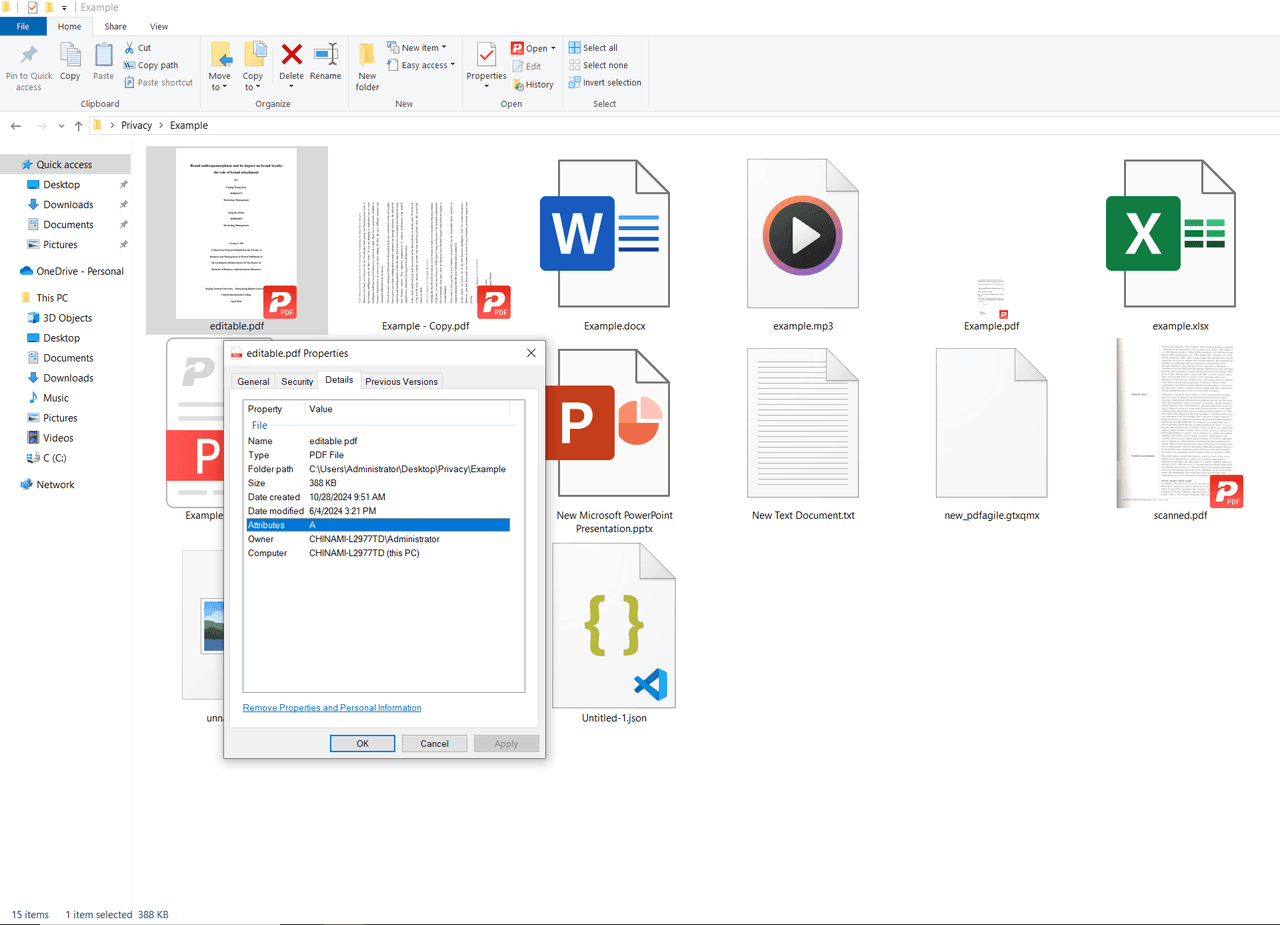This screenshot has width=1280, height=925.
Task: Navigate up one folder level
Action: coord(78,125)
